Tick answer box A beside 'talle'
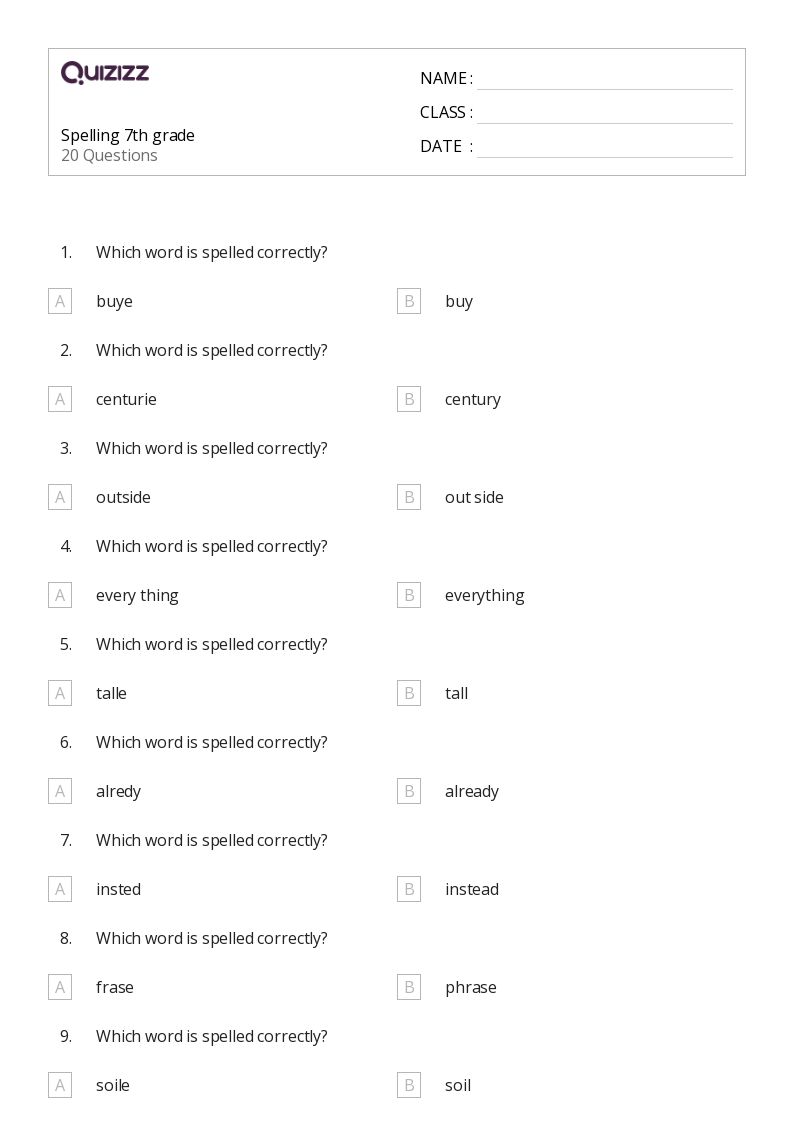 60,693
